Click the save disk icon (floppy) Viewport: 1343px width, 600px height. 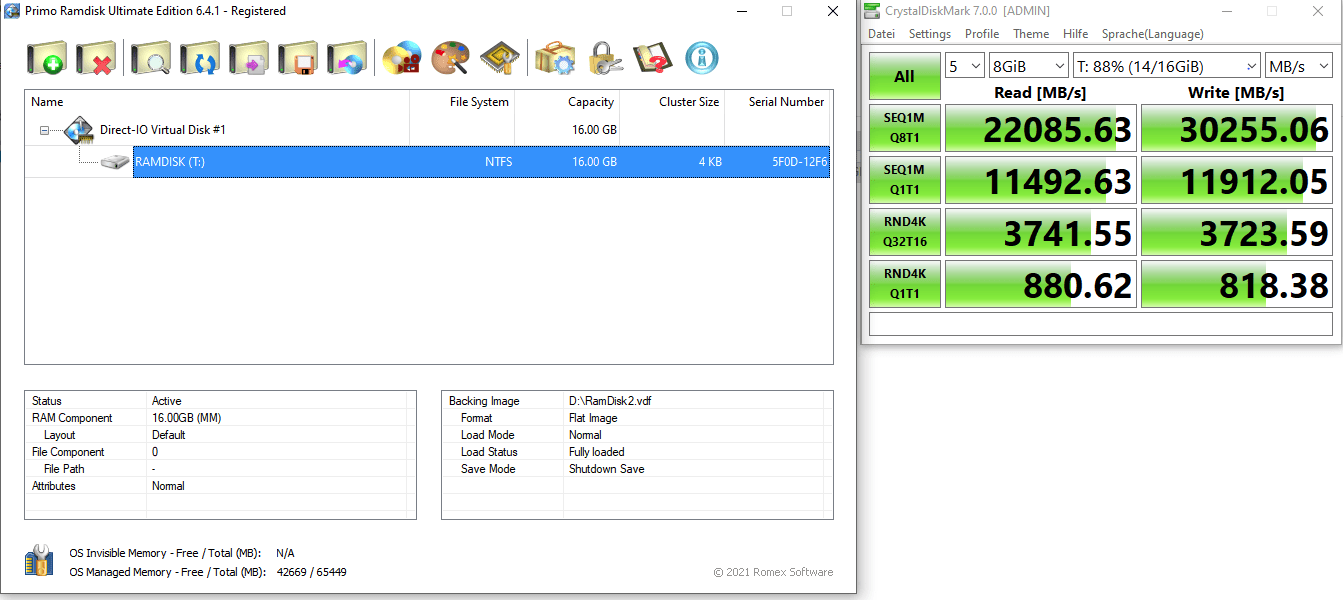pyautogui.click(x=298, y=59)
